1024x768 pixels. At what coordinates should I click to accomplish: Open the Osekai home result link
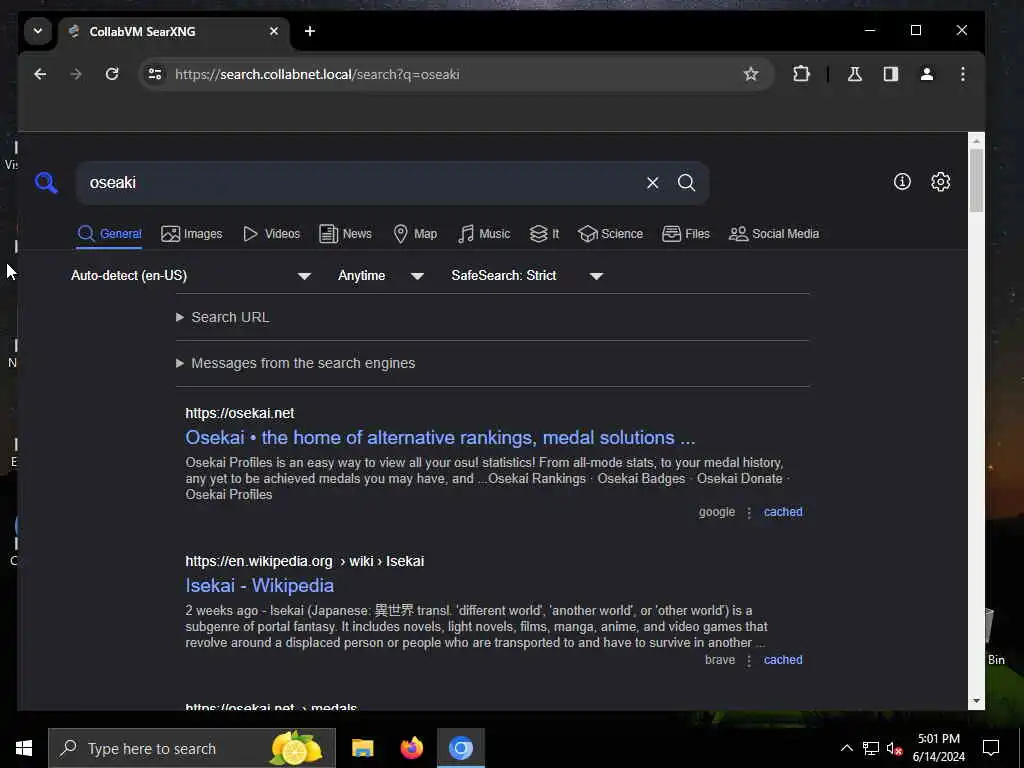click(440, 438)
